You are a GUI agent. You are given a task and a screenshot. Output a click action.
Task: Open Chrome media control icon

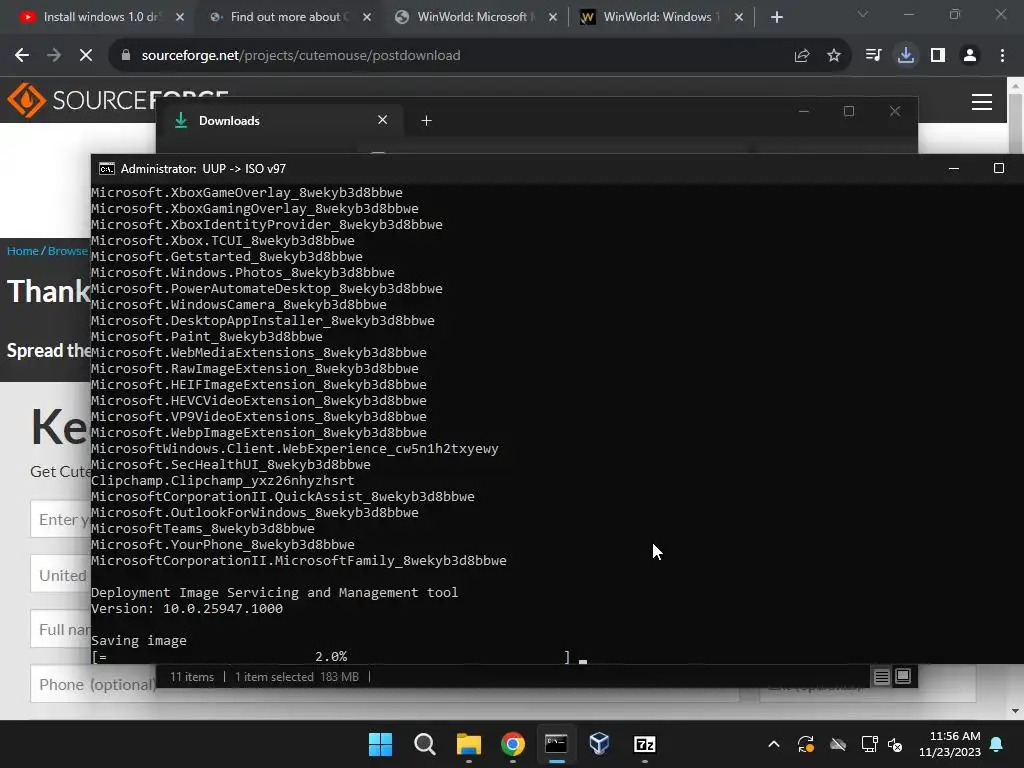point(873,56)
